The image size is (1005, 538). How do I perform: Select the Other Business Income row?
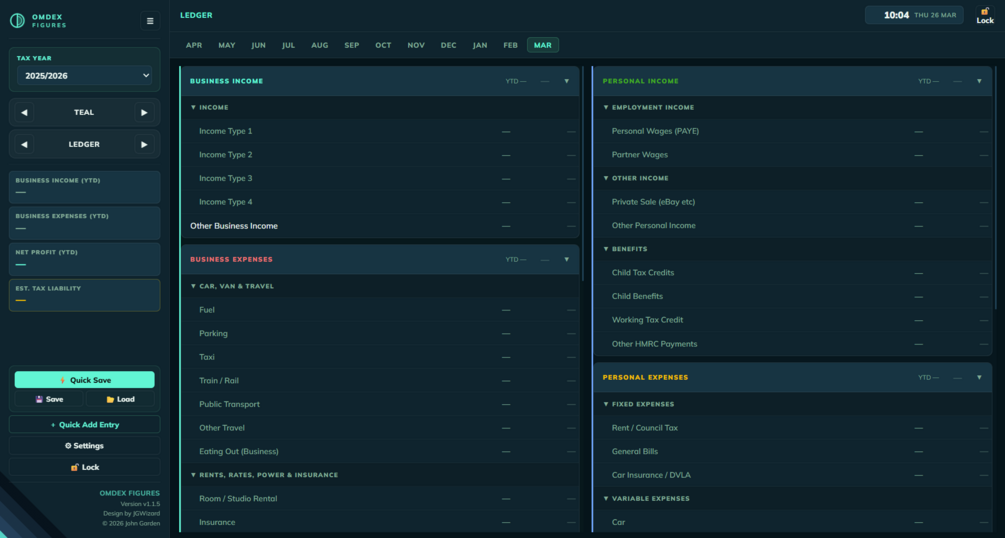tap(380, 226)
